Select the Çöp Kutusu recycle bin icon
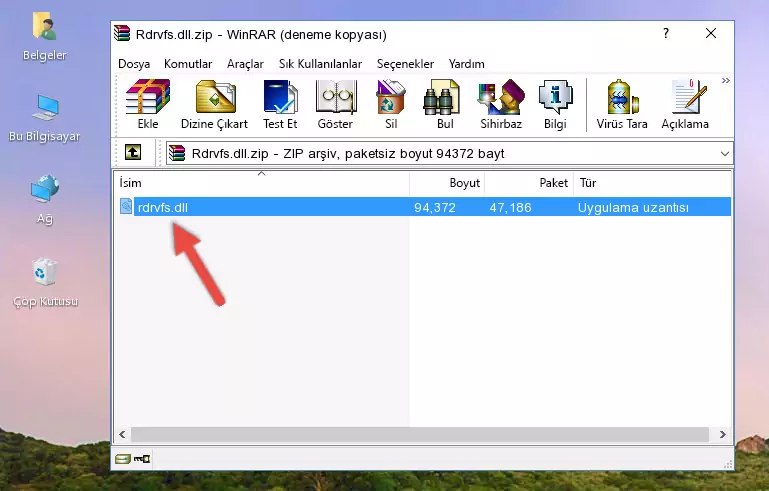Viewport: 769px width, 491px height. pyautogui.click(x=45, y=283)
